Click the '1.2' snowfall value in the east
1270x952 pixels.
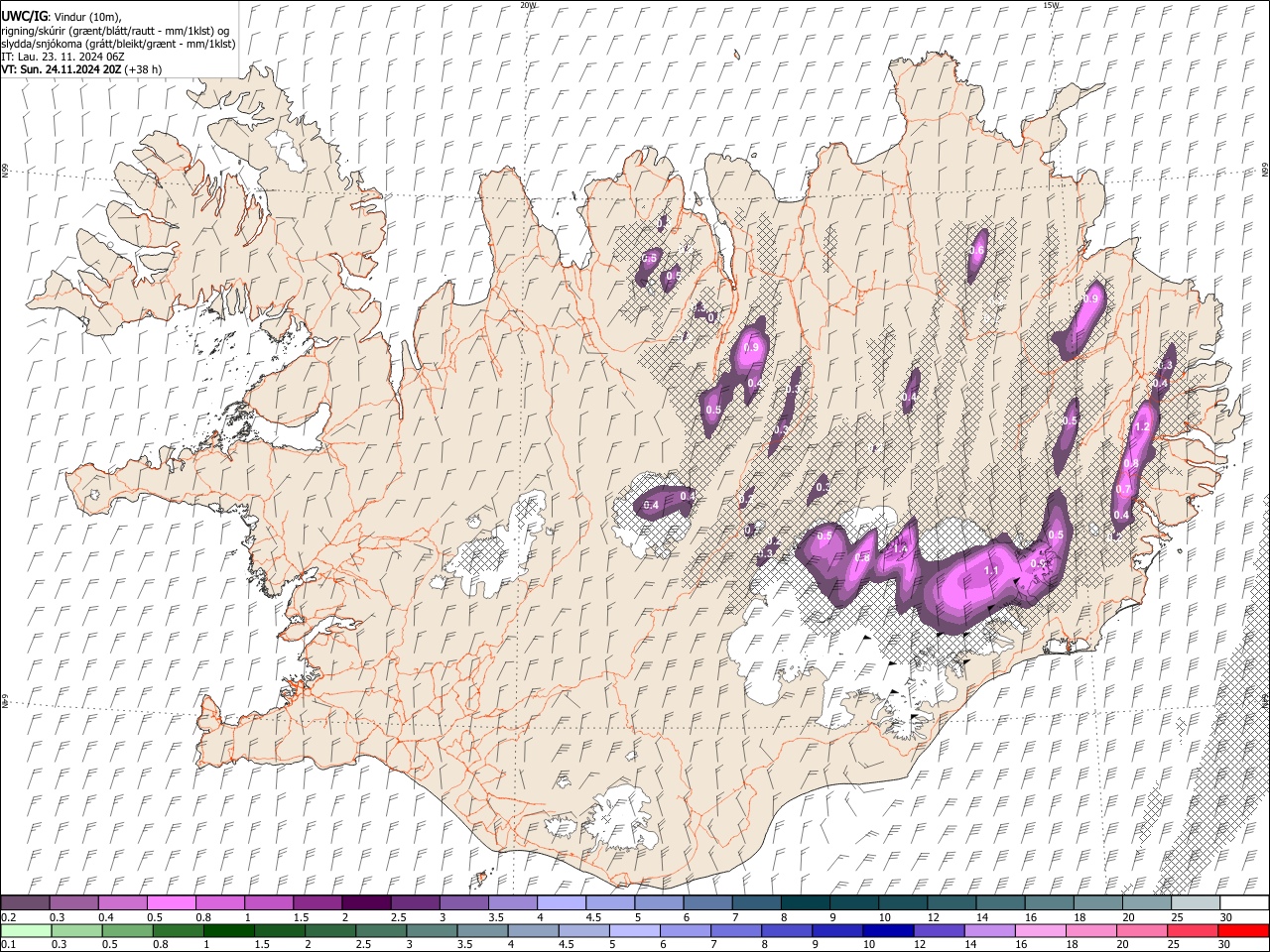pyautogui.click(x=1141, y=426)
